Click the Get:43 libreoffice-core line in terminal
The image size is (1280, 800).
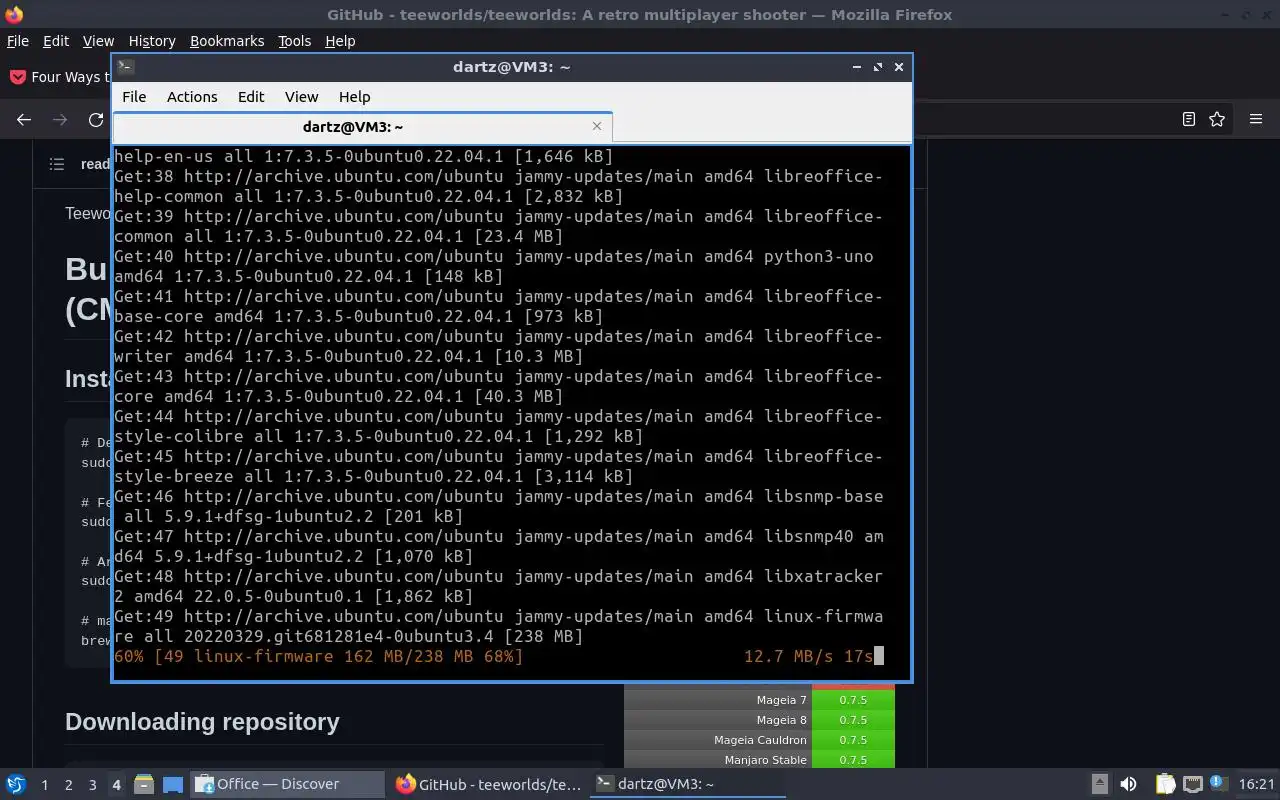pos(499,386)
